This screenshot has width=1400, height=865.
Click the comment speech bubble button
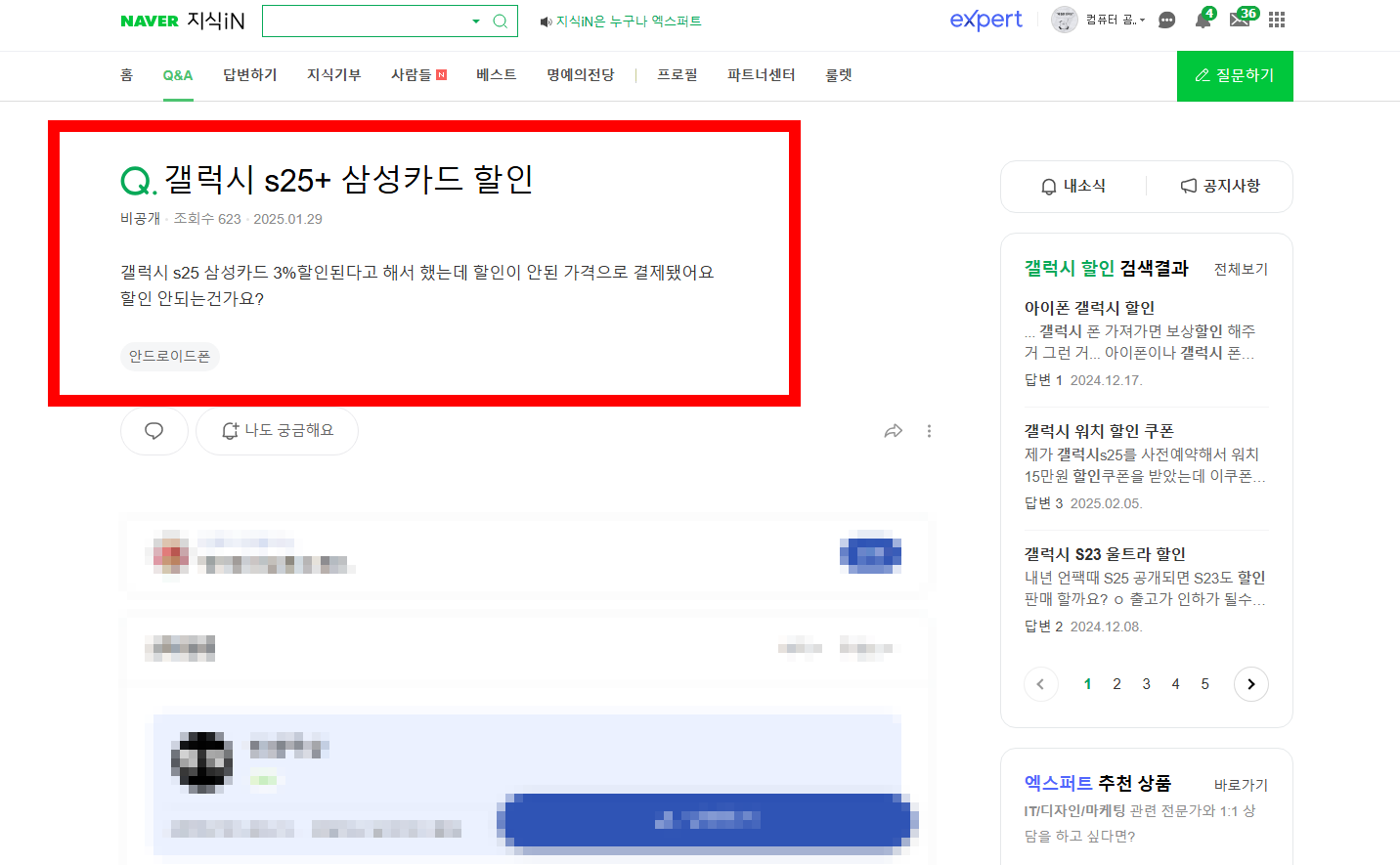pyautogui.click(x=154, y=431)
